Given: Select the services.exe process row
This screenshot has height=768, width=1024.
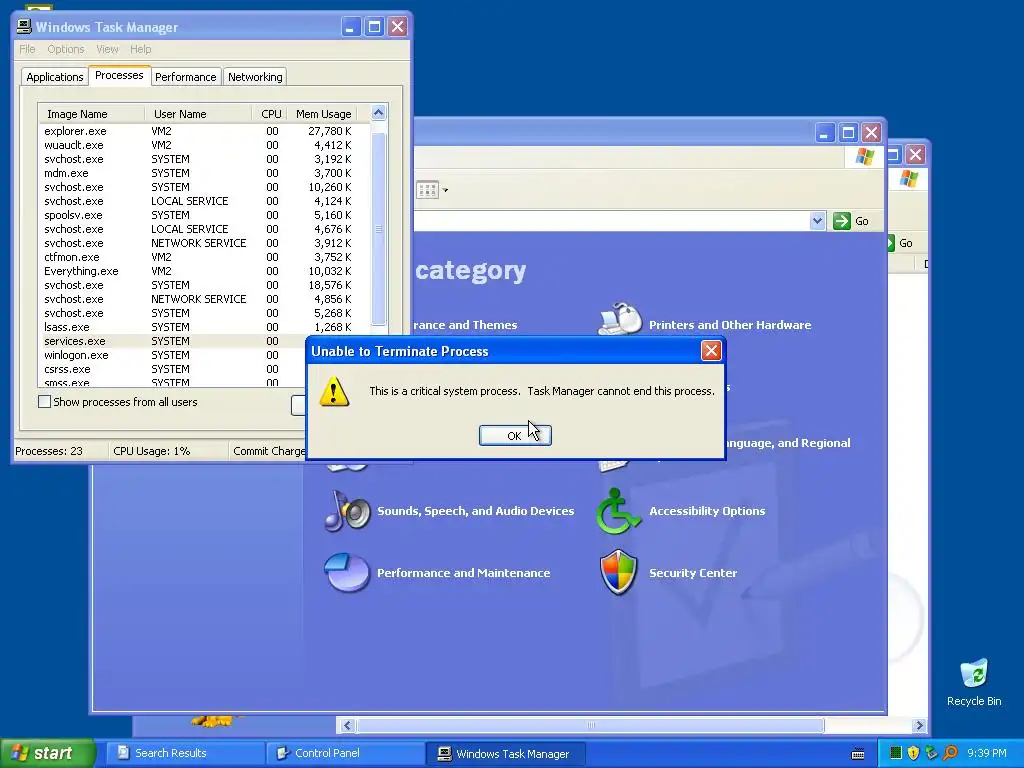Looking at the screenshot, I should 173,341.
